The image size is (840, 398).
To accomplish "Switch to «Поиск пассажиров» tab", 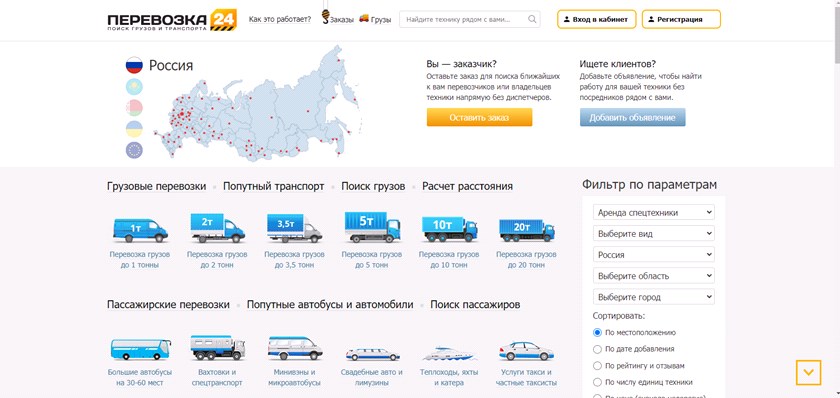I will coord(475,305).
